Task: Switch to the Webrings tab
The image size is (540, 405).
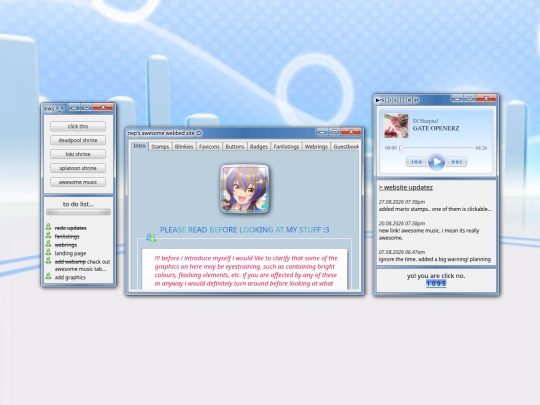Action: 316,147
